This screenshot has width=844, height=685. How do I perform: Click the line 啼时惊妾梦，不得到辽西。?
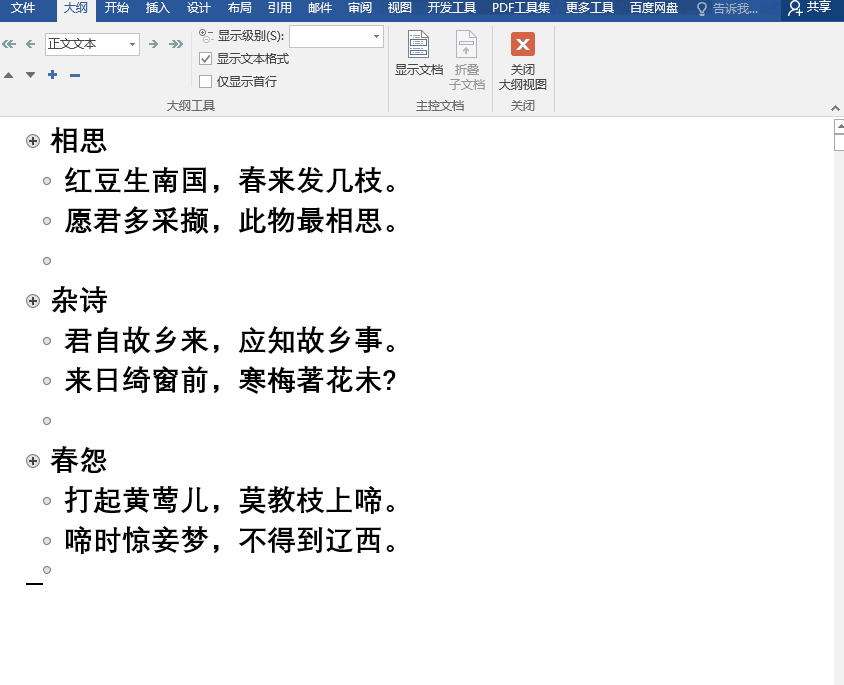click(x=231, y=540)
